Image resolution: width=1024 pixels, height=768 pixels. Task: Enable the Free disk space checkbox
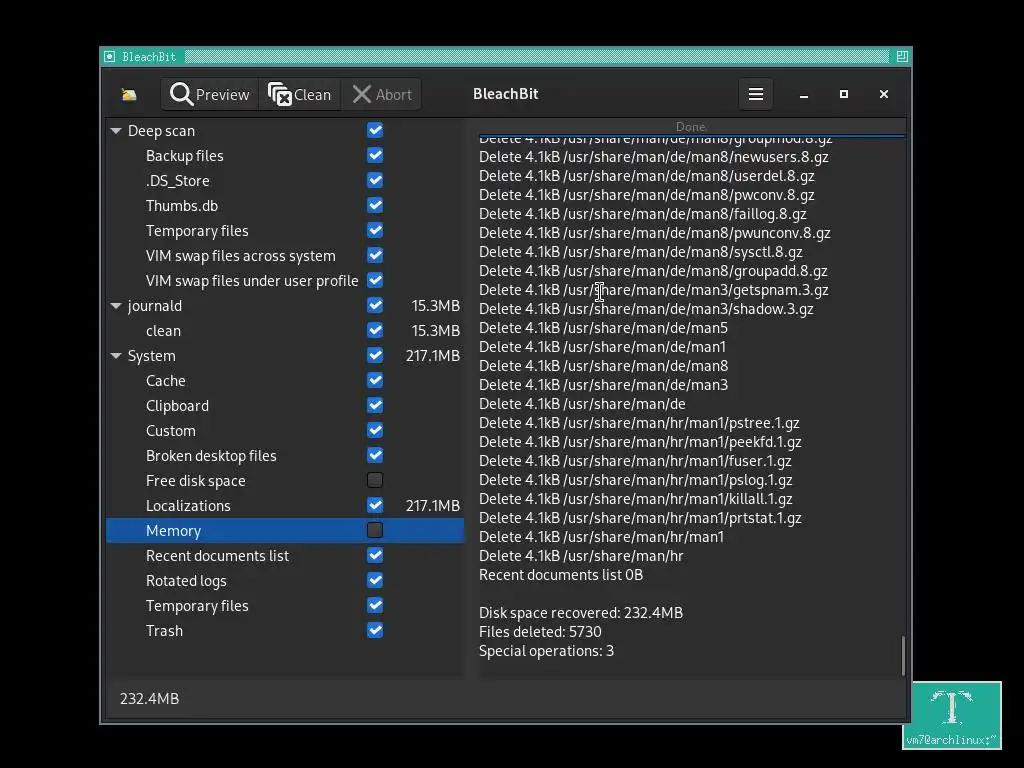[375, 481]
